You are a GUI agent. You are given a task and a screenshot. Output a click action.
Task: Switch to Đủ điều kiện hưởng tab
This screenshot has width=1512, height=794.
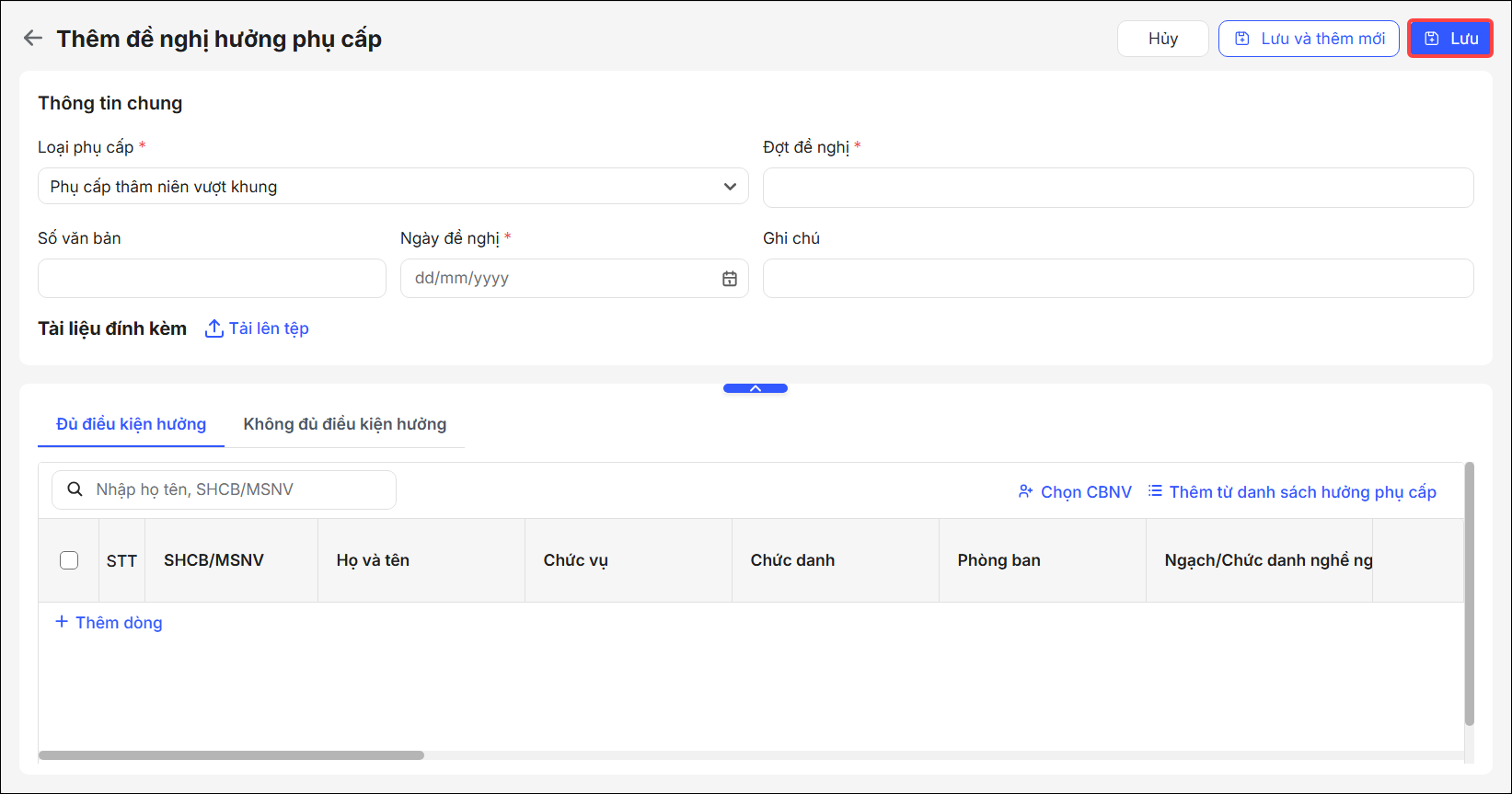pos(131,424)
